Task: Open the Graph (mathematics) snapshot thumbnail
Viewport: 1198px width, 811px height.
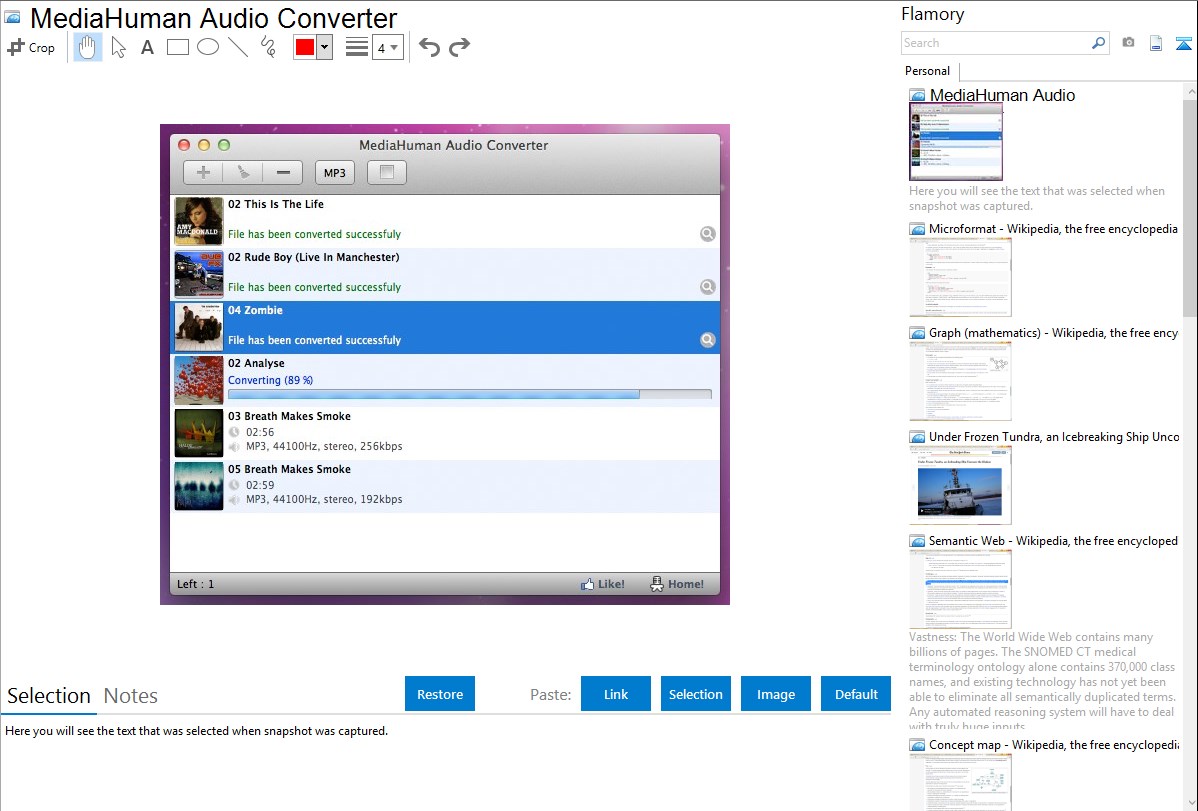Action: (960, 381)
